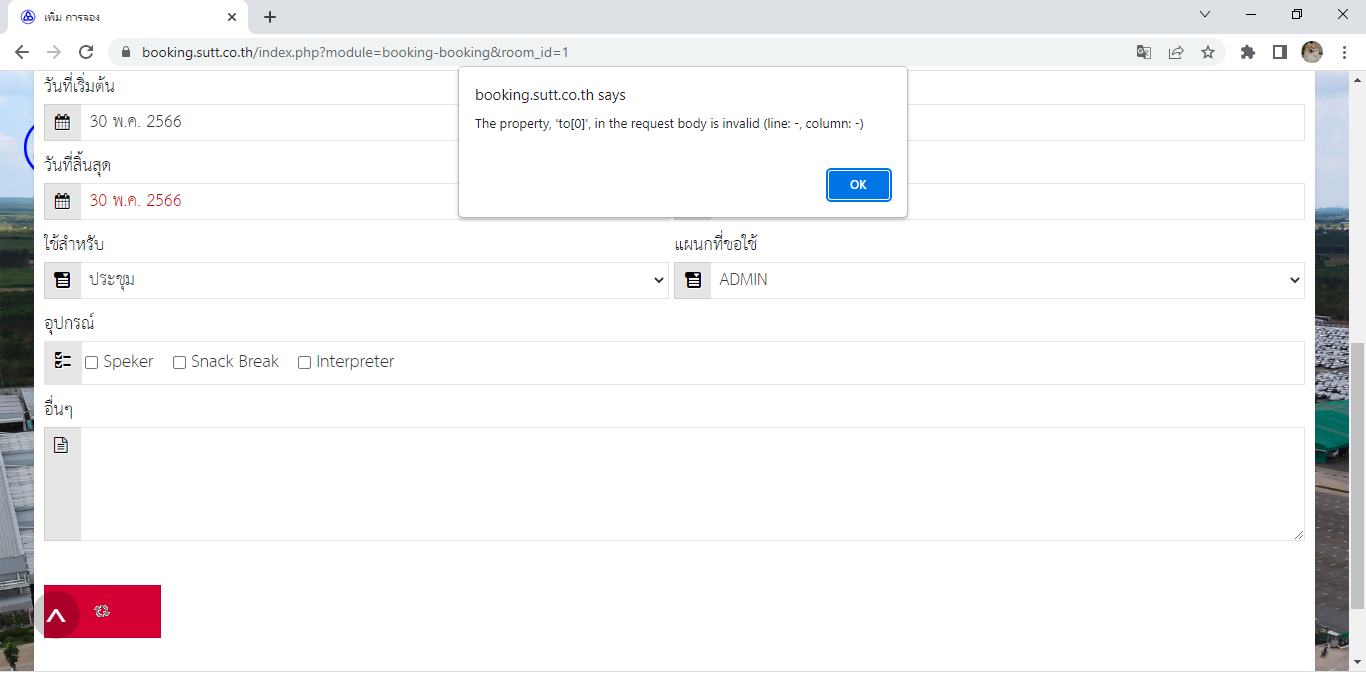Close the เพิ่ม การจอง tab
Image resolution: width=1366 pixels, height=674 pixels.
click(x=232, y=17)
